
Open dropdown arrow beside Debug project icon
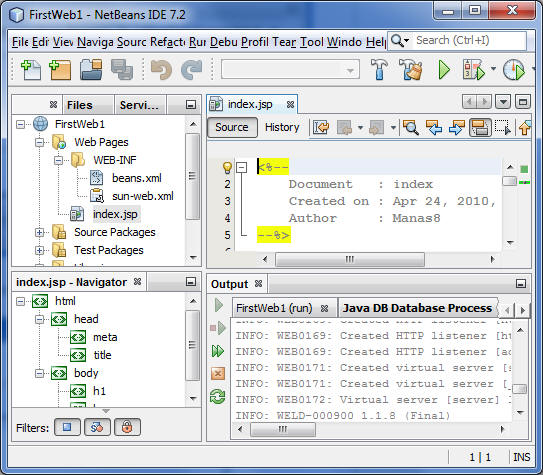[493, 69]
